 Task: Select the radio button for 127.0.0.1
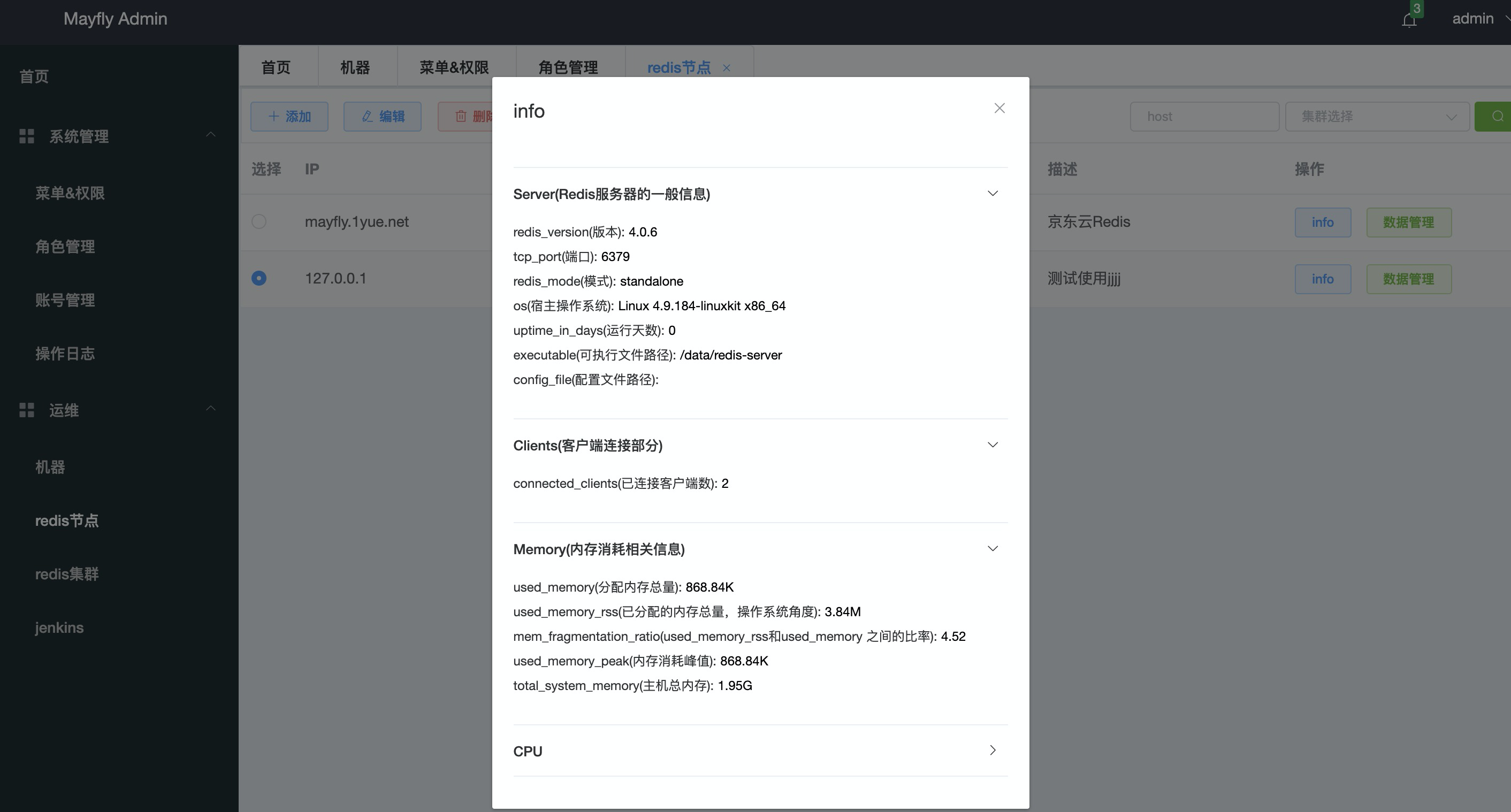click(258, 278)
